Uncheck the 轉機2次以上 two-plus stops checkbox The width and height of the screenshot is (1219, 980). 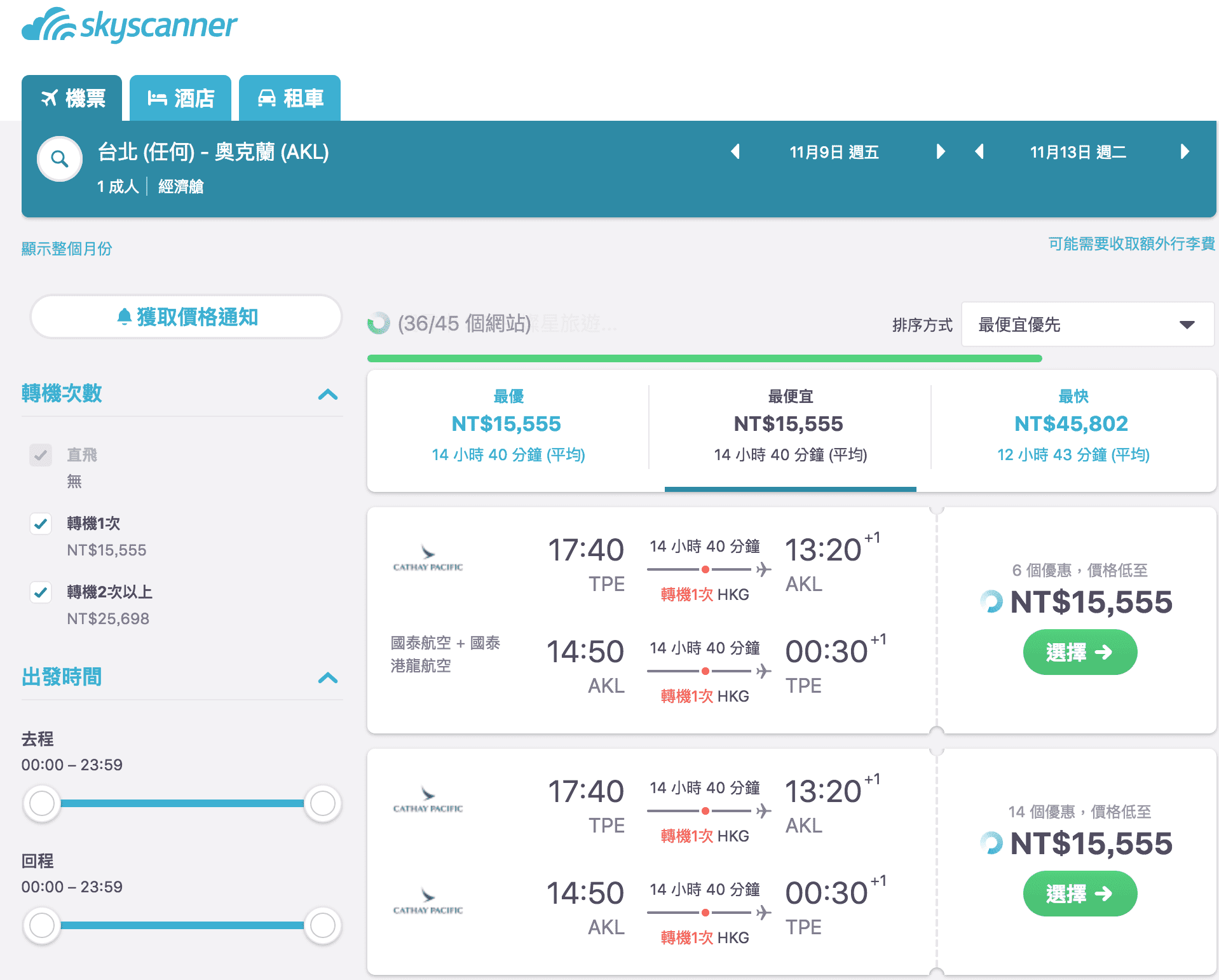(x=41, y=592)
